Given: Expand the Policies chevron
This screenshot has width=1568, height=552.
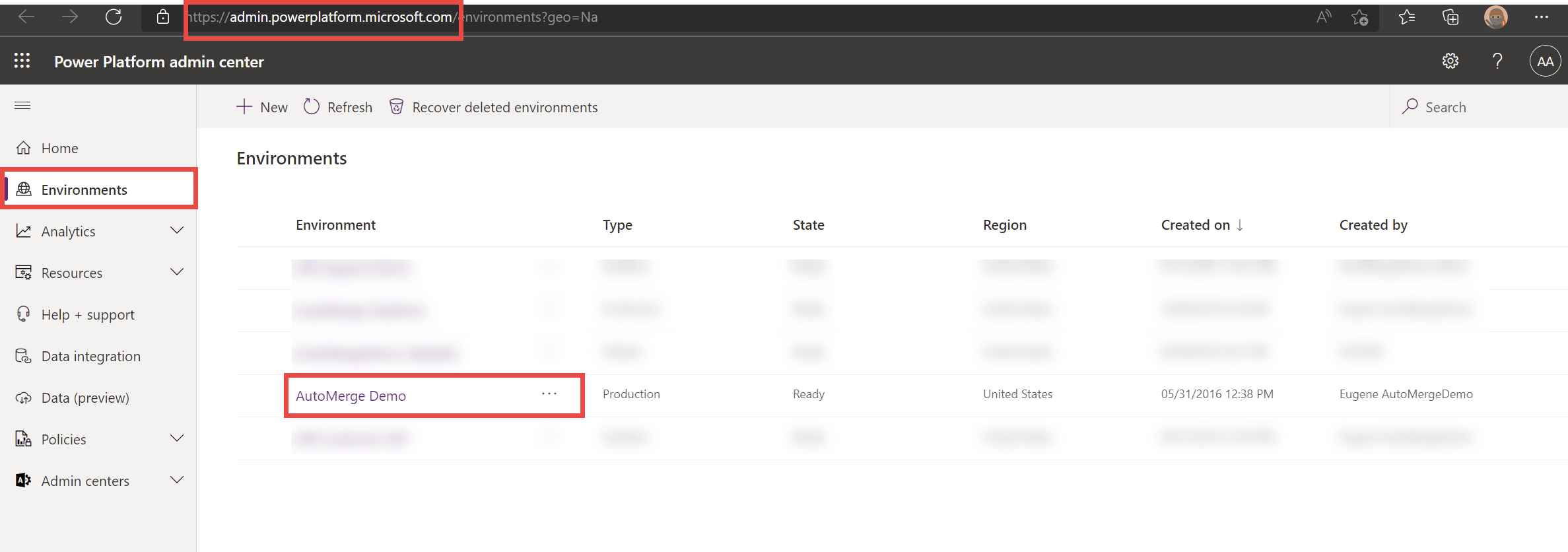Looking at the screenshot, I should [177, 438].
